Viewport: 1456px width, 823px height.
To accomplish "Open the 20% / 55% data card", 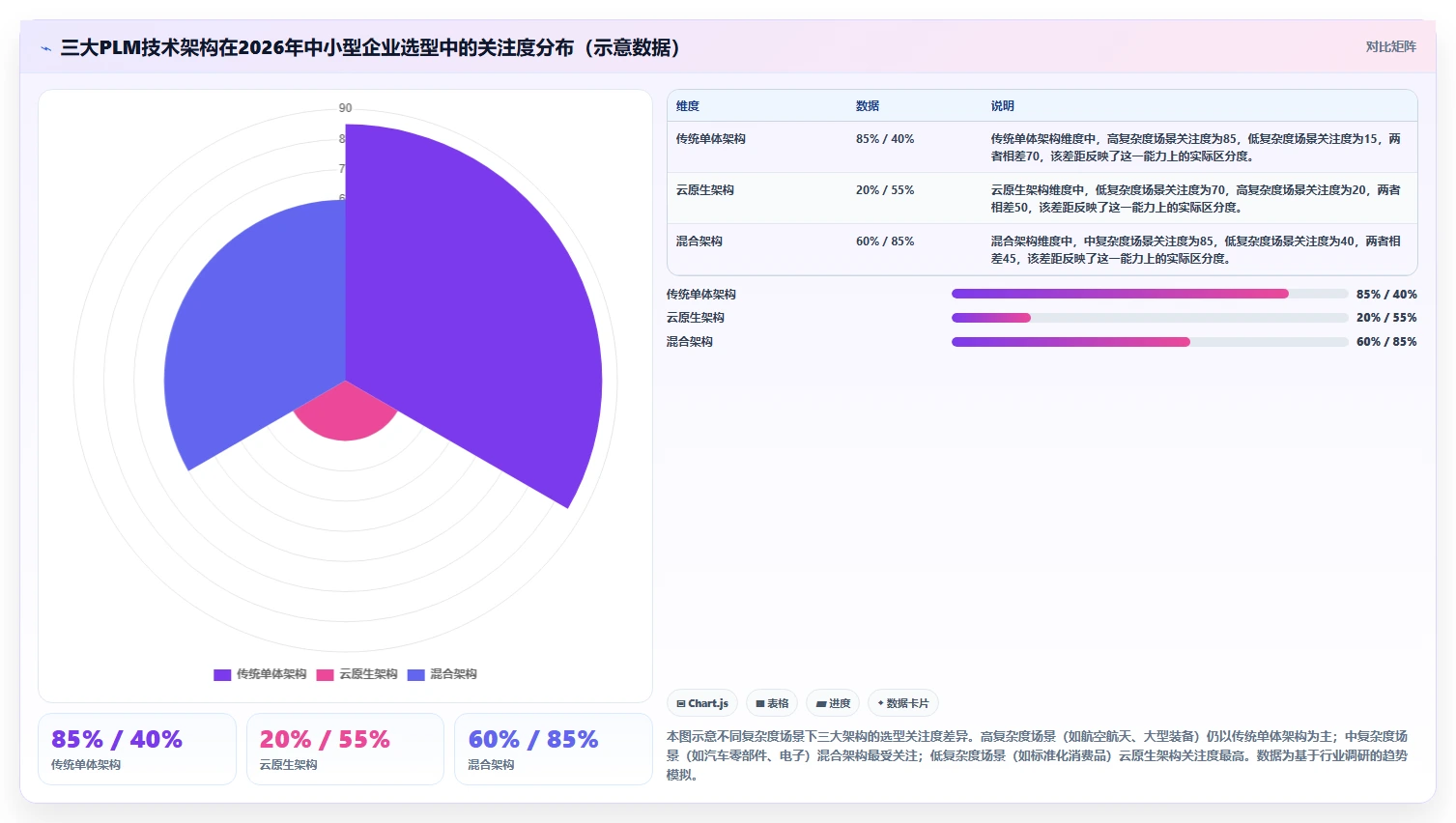I will coord(345,749).
